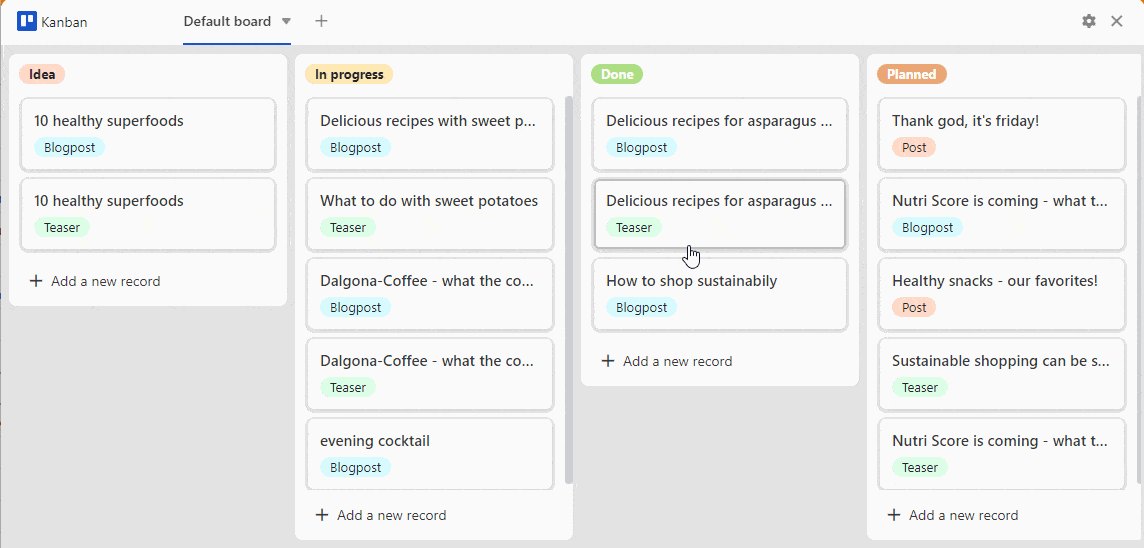Screen dimensions: 1144x548
Task: Click the Kanban logo icon
Action: click(x=27, y=21)
